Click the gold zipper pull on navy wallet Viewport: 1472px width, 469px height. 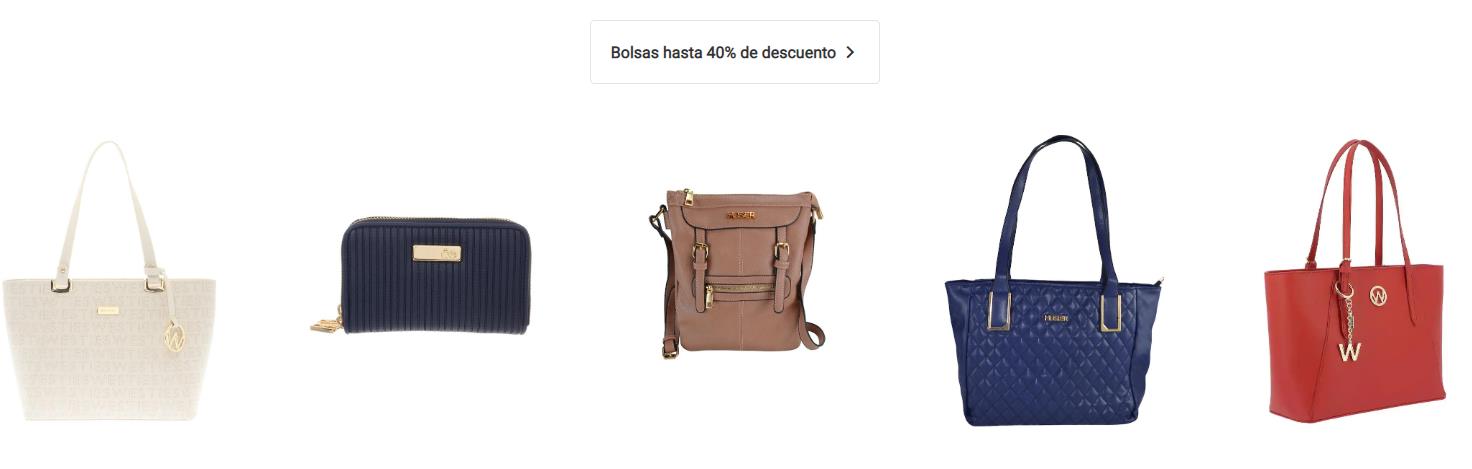point(323,324)
